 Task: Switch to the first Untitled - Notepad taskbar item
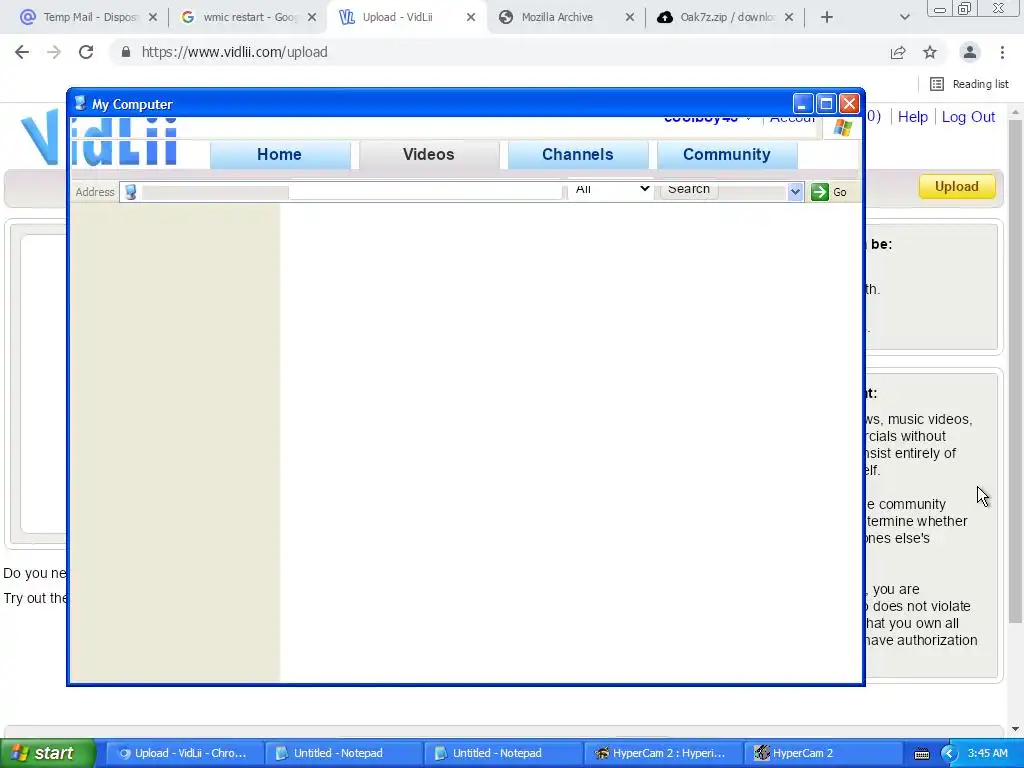click(x=343, y=754)
